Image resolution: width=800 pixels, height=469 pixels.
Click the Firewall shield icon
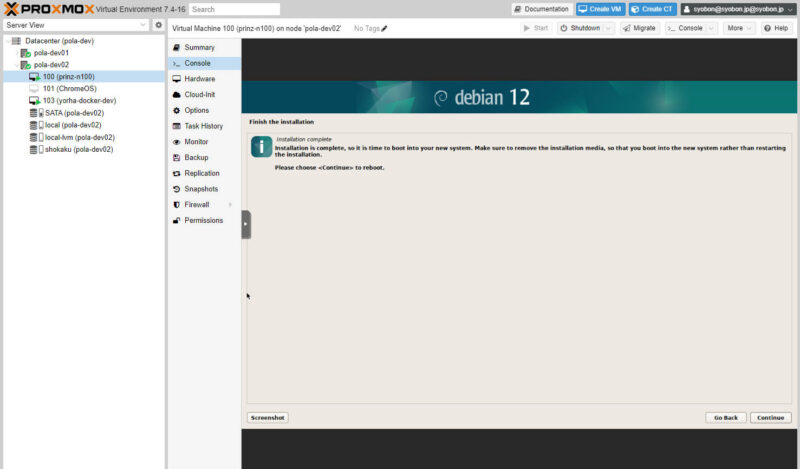[x=177, y=205]
